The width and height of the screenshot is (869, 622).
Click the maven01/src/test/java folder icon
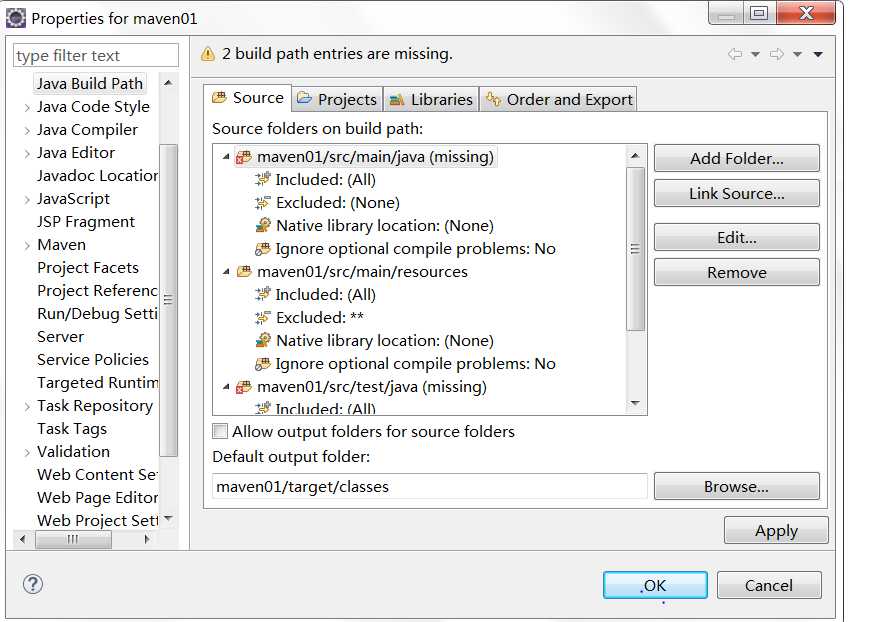(243, 387)
